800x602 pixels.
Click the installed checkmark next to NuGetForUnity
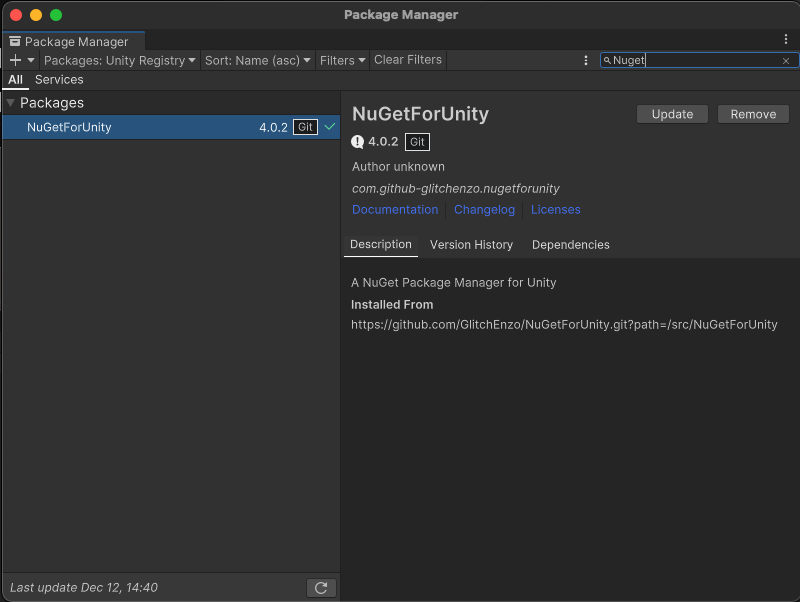pyautogui.click(x=330, y=127)
